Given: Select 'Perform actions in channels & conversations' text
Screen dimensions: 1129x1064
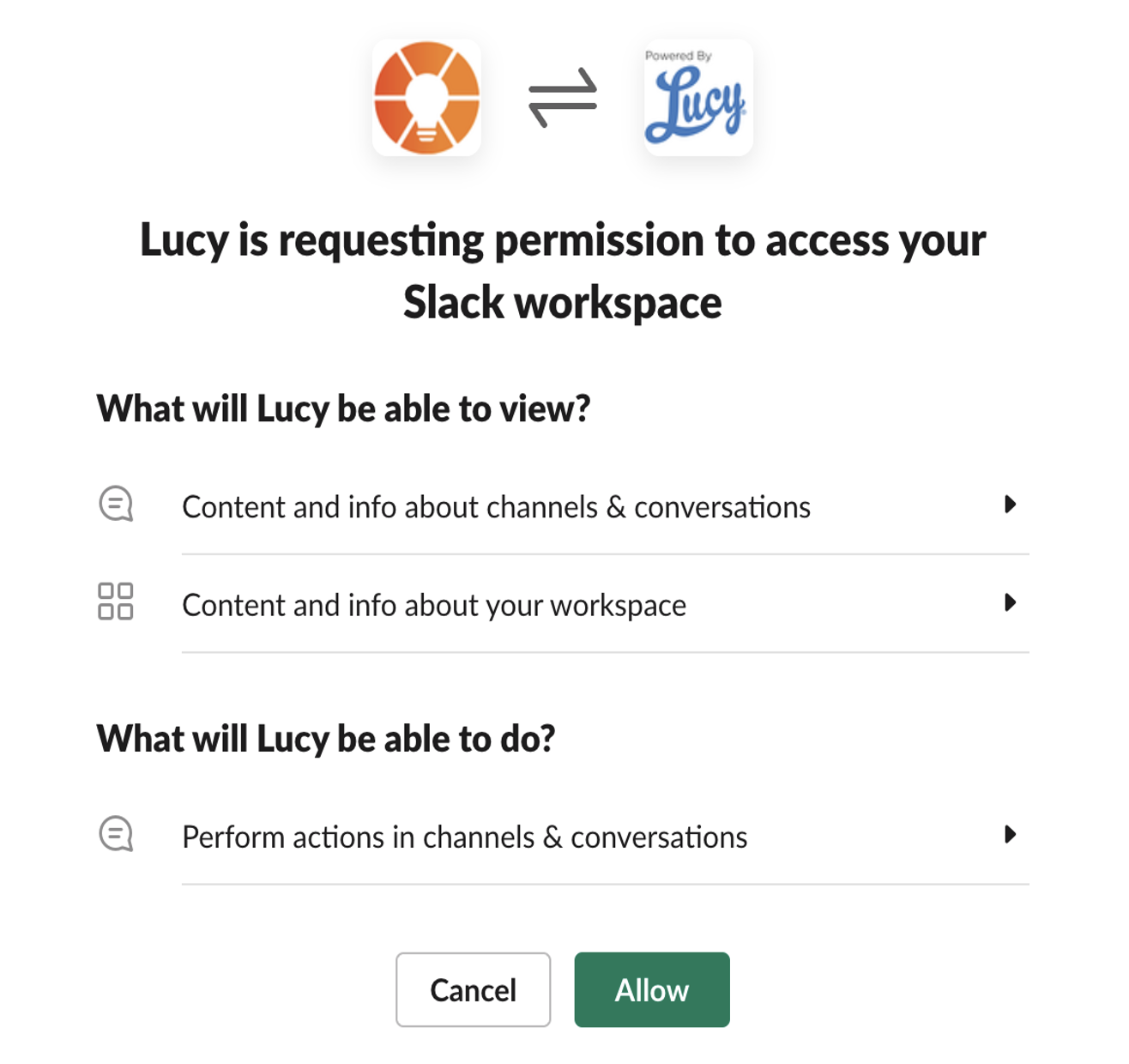Looking at the screenshot, I should click(x=464, y=837).
